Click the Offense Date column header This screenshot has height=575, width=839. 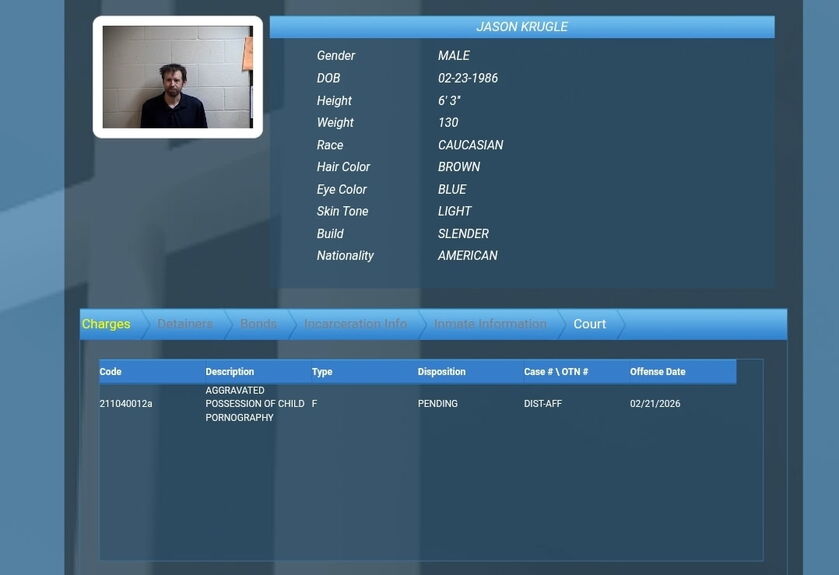pyautogui.click(x=658, y=372)
